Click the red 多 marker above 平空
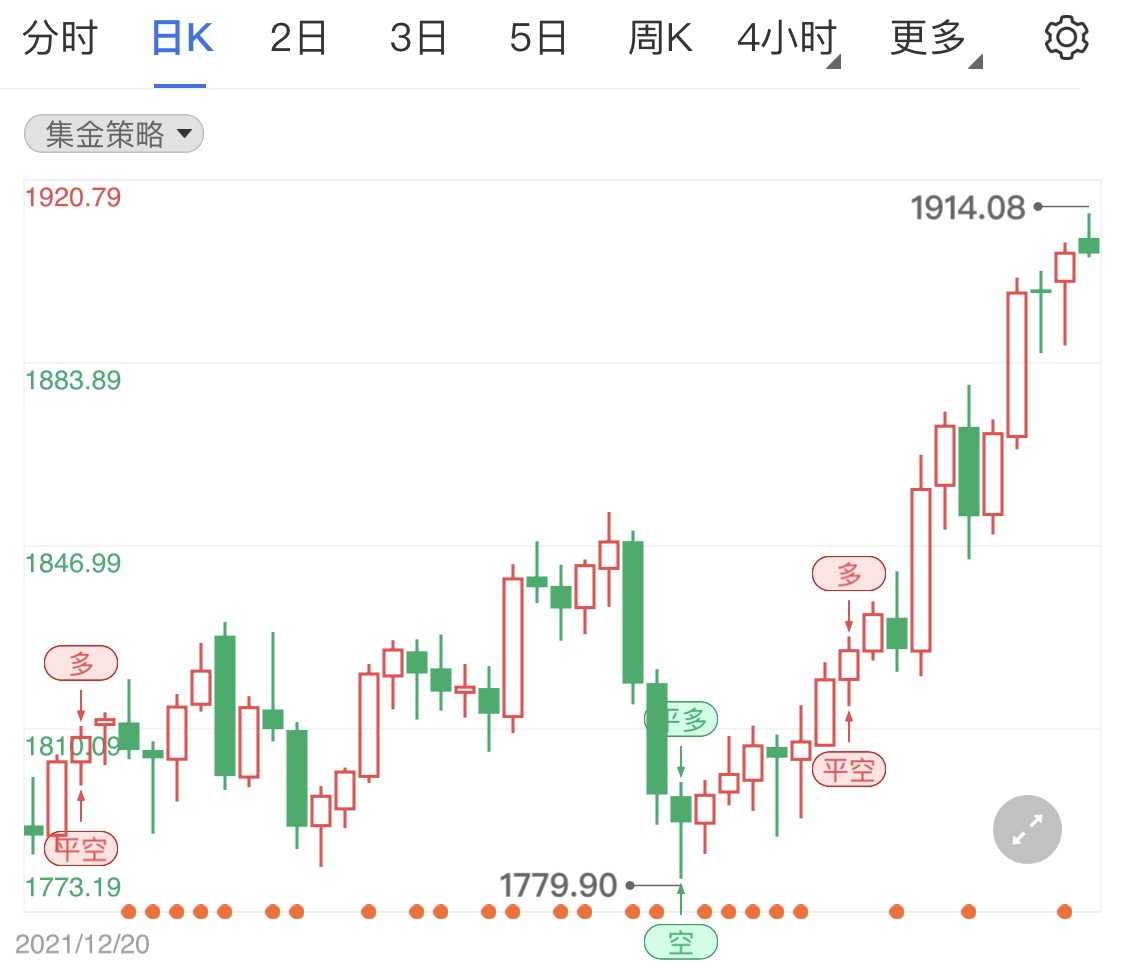Viewport: 1125px width, 973px height. tap(849, 574)
